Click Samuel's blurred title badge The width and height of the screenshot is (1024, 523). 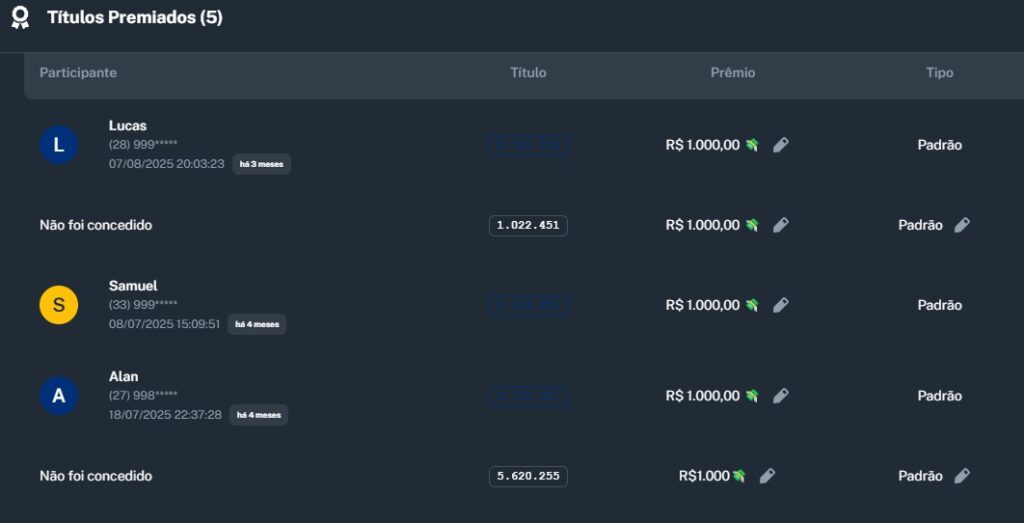[528, 305]
